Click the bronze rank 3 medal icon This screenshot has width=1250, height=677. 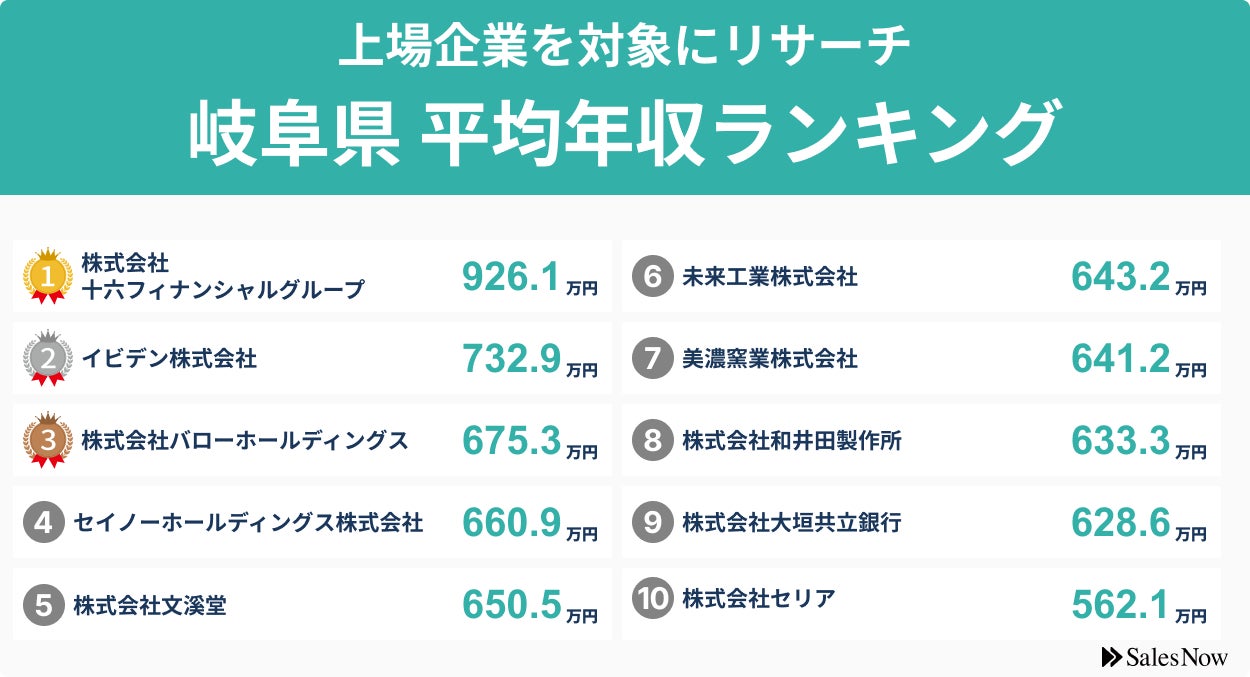click(x=47, y=440)
